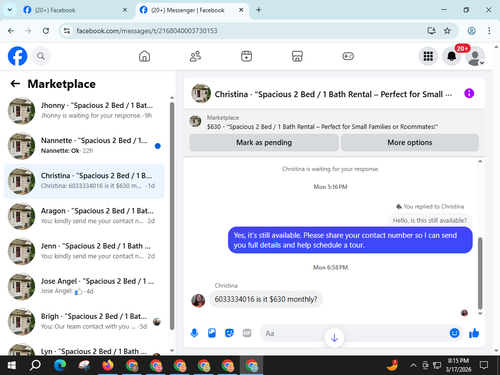Click the address bar URL

pyautogui.click(x=147, y=31)
